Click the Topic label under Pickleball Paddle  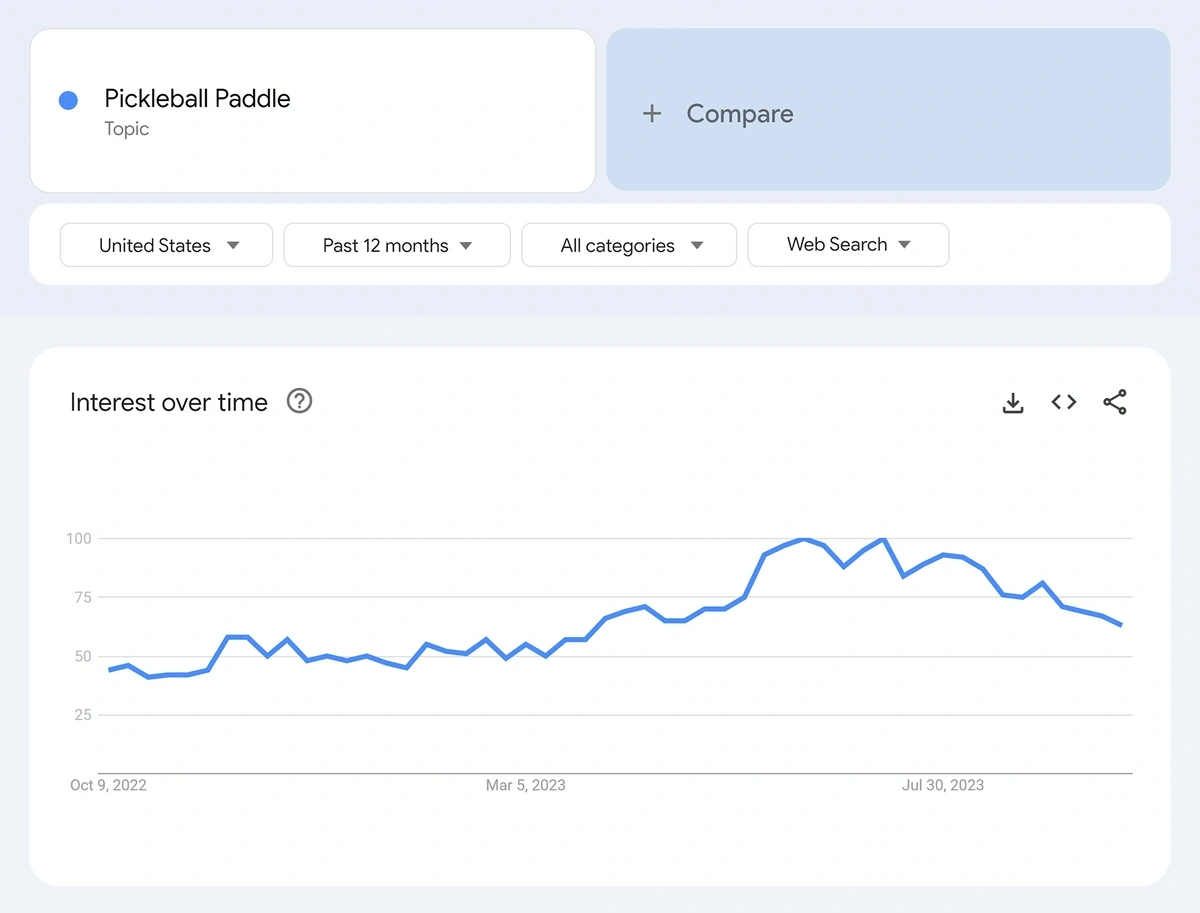(x=127, y=129)
